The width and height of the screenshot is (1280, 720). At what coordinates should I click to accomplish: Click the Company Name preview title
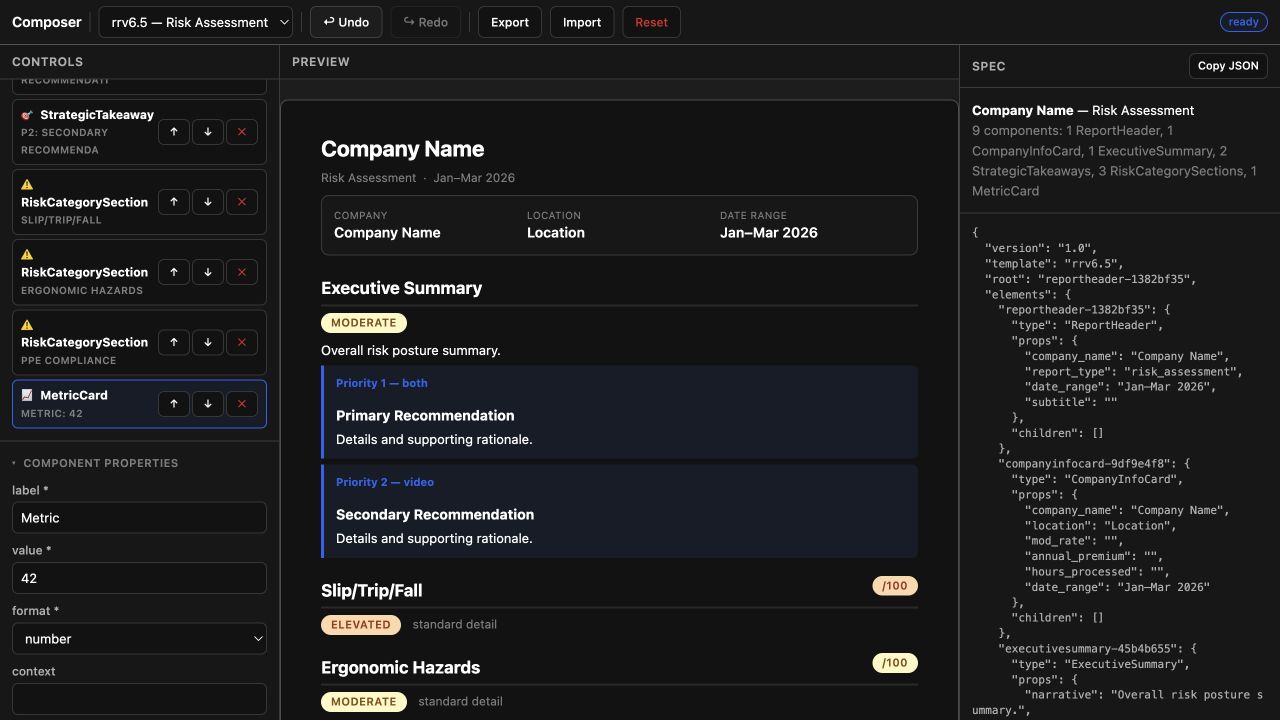(x=402, y=149)
